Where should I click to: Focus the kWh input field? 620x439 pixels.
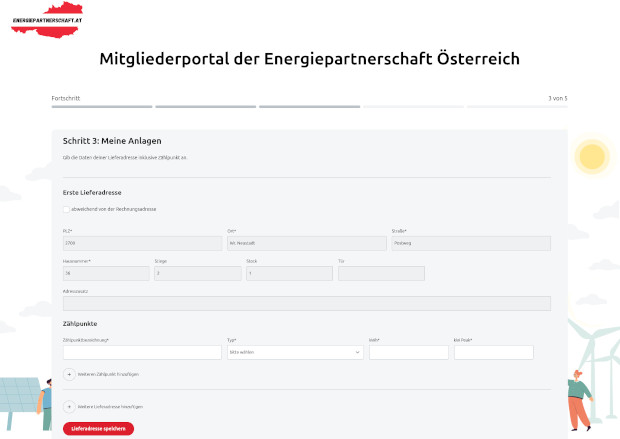tap(408, 353)
